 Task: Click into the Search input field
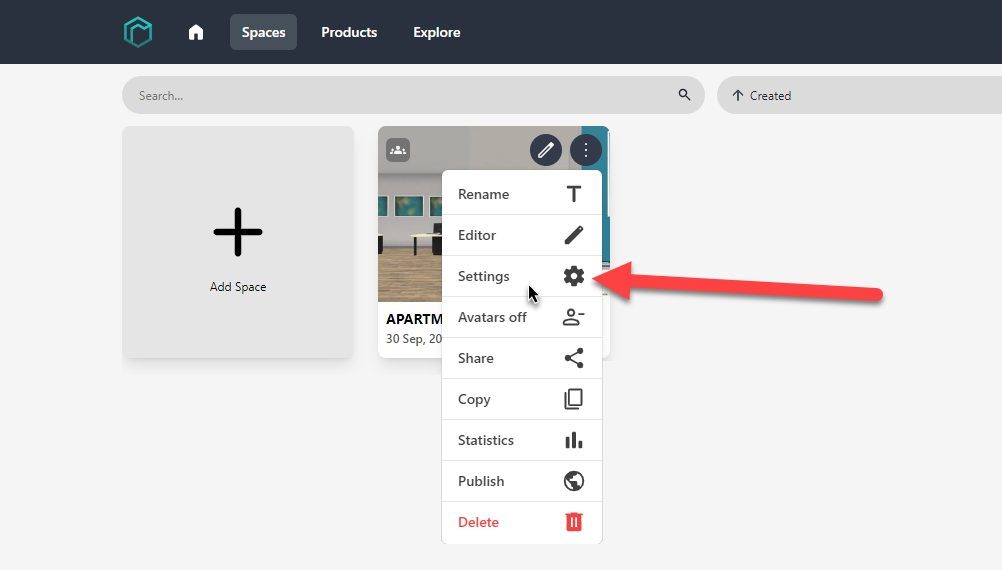click(x=400, y=96)
